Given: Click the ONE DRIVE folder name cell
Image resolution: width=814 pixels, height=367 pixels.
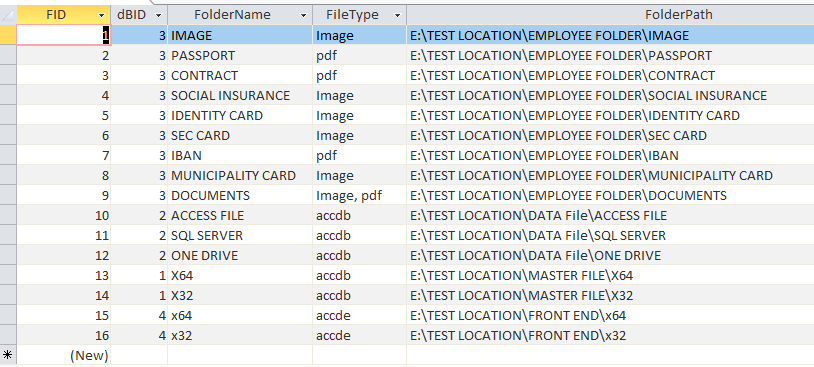Looking at the screenshot, I should pos(240,255).
